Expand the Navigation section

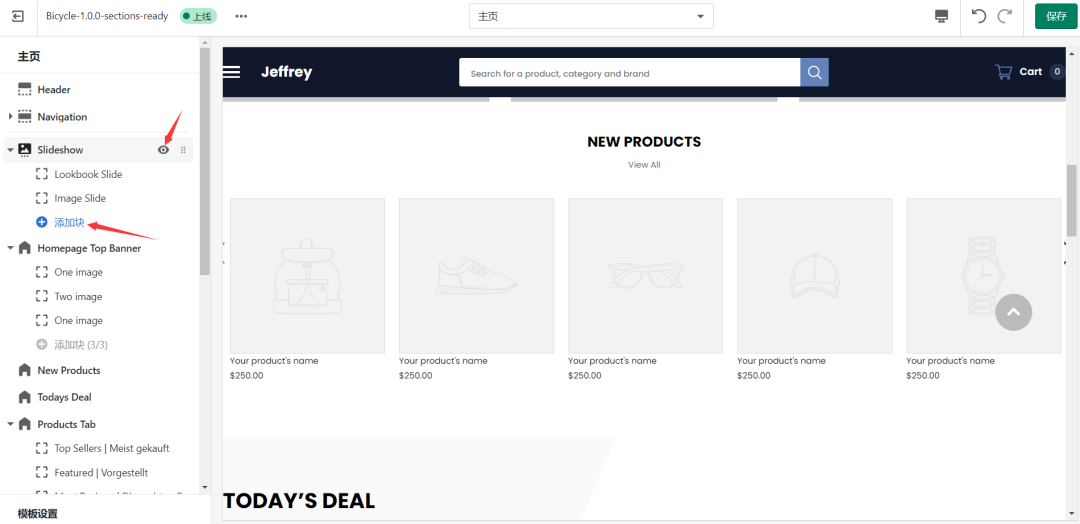tap(10, 117)
